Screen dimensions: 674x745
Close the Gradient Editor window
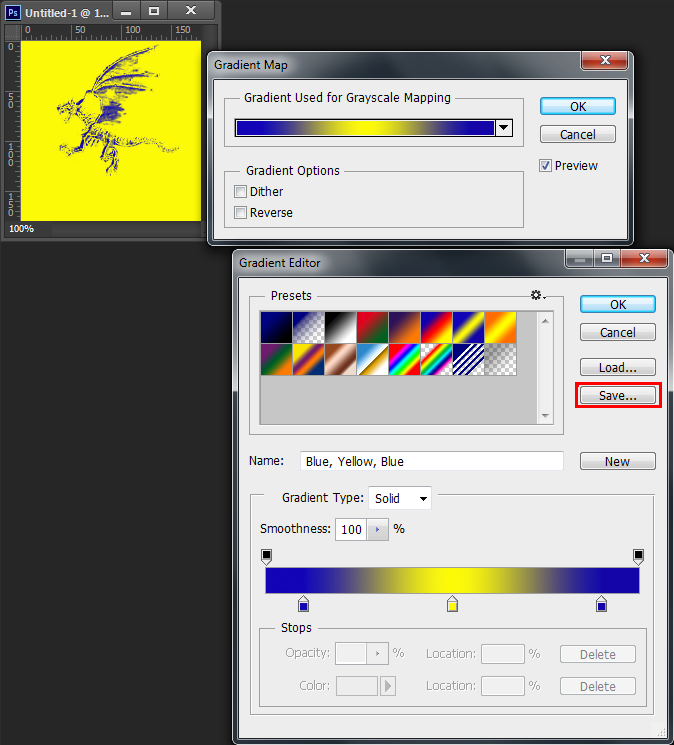click(x=644, y=258)
